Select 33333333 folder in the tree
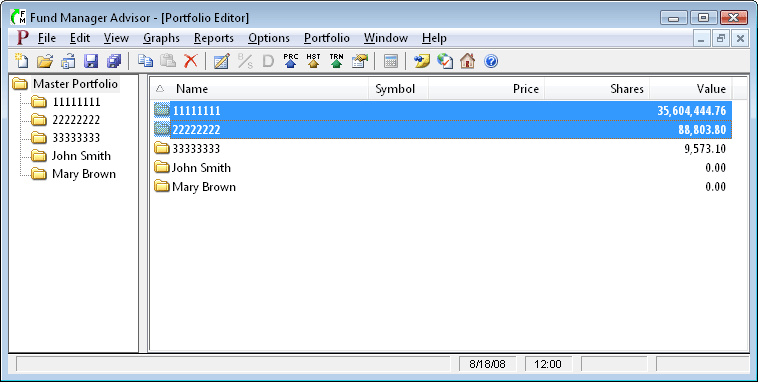This screenshot has width=758, height=382. 76,138
